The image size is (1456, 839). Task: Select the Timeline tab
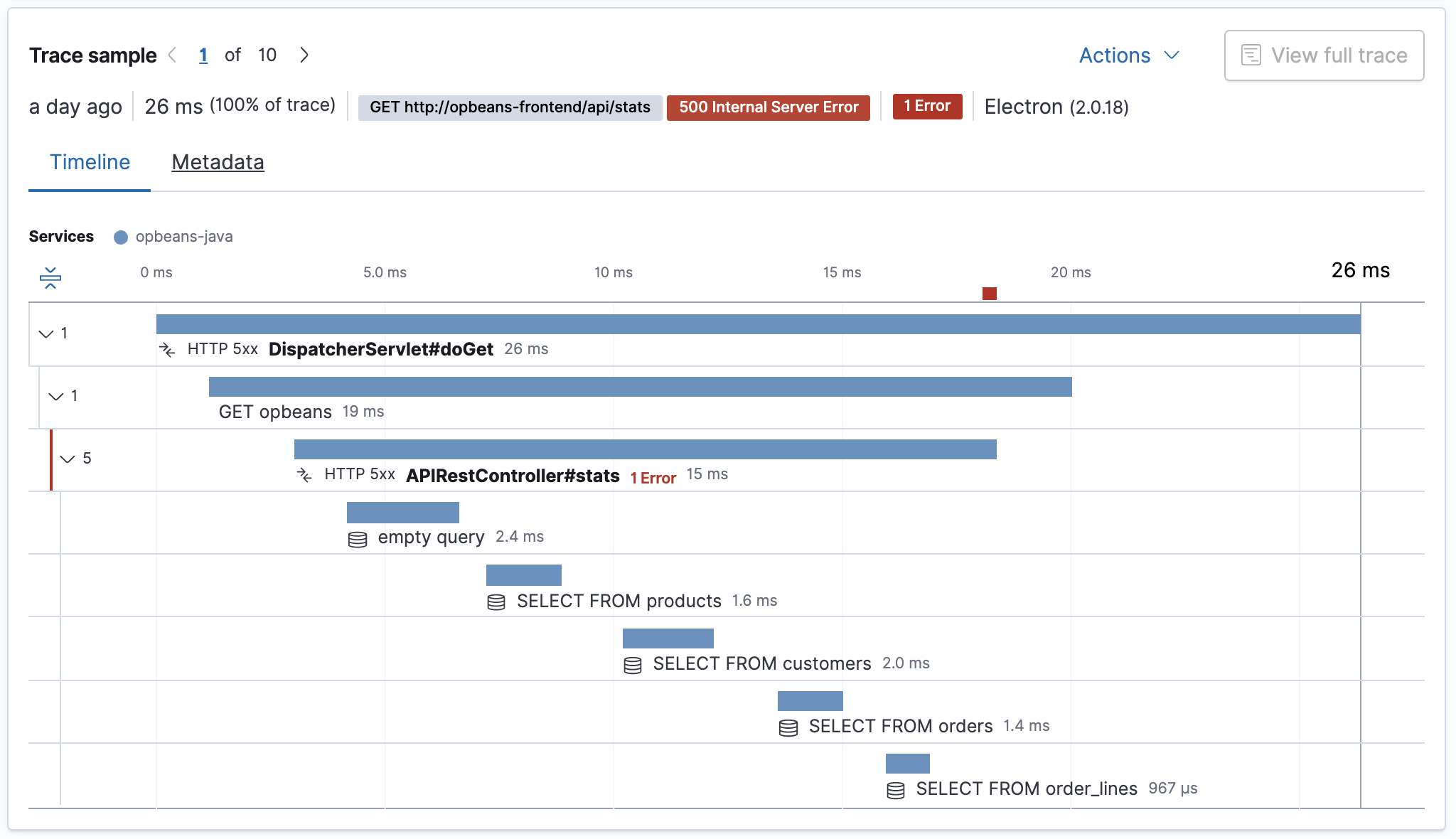coord(90,161)
